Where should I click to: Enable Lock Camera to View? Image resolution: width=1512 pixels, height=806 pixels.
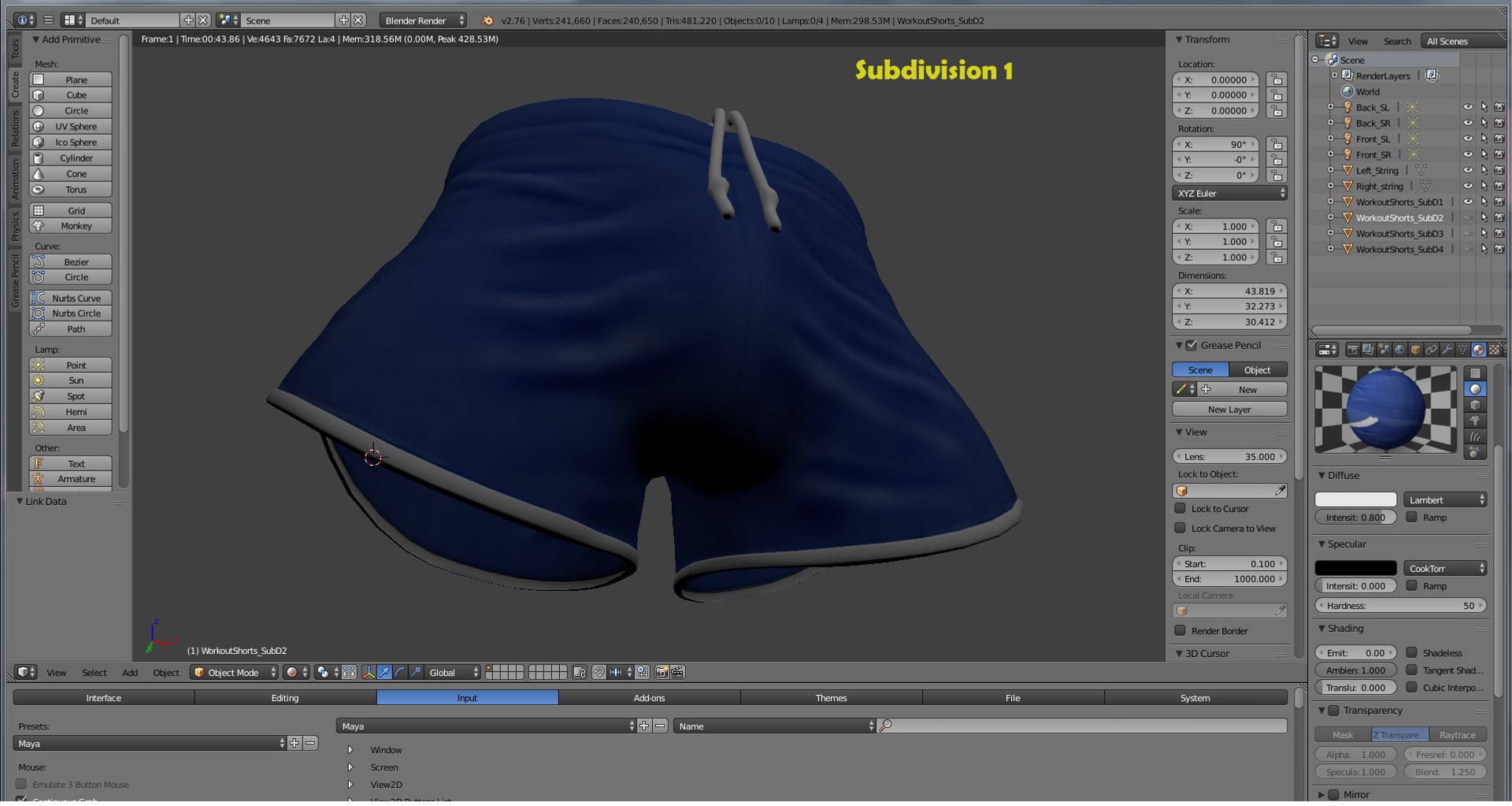click(x=1180, y=529)
